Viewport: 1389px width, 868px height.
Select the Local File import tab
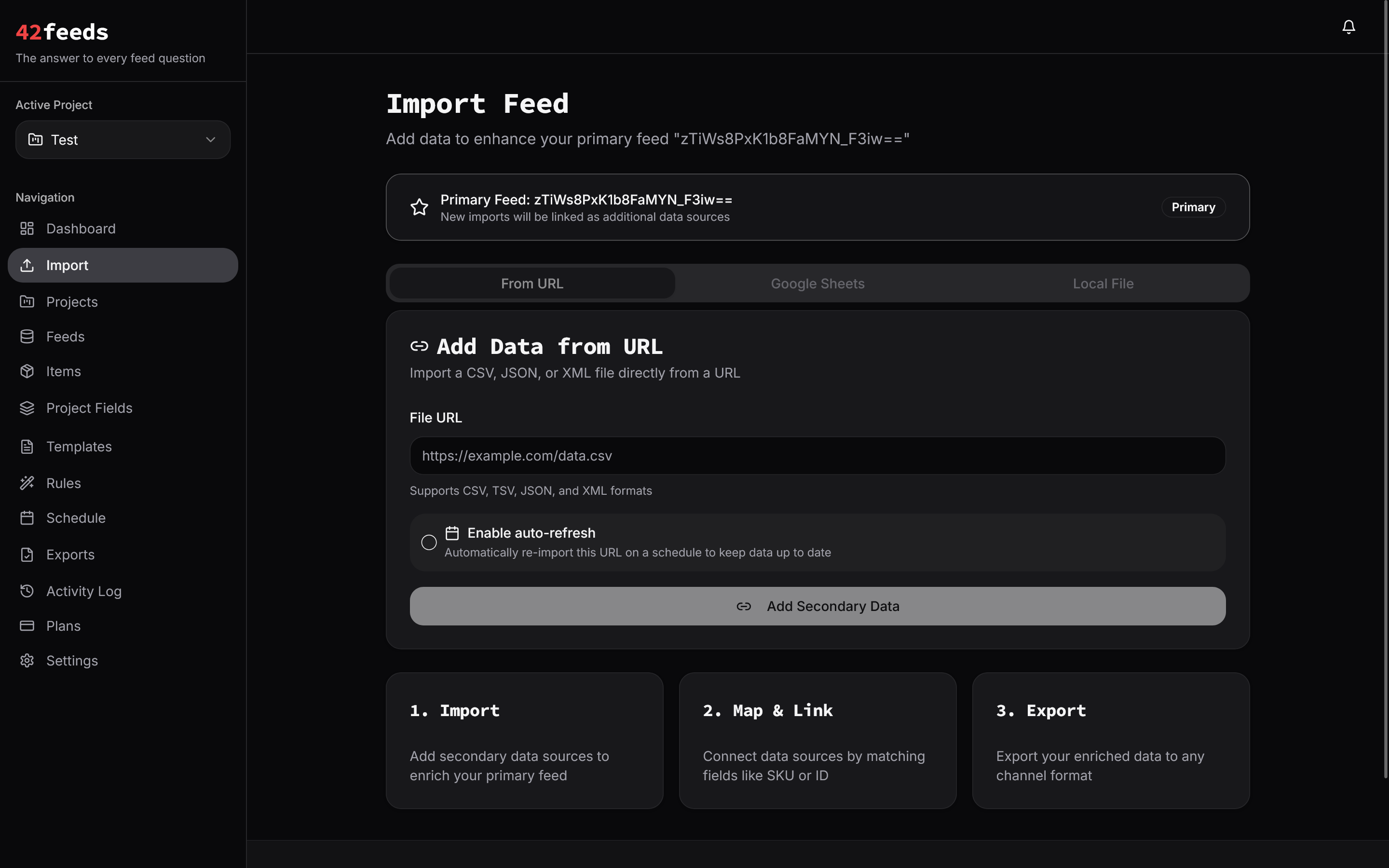click(1103, 283)
